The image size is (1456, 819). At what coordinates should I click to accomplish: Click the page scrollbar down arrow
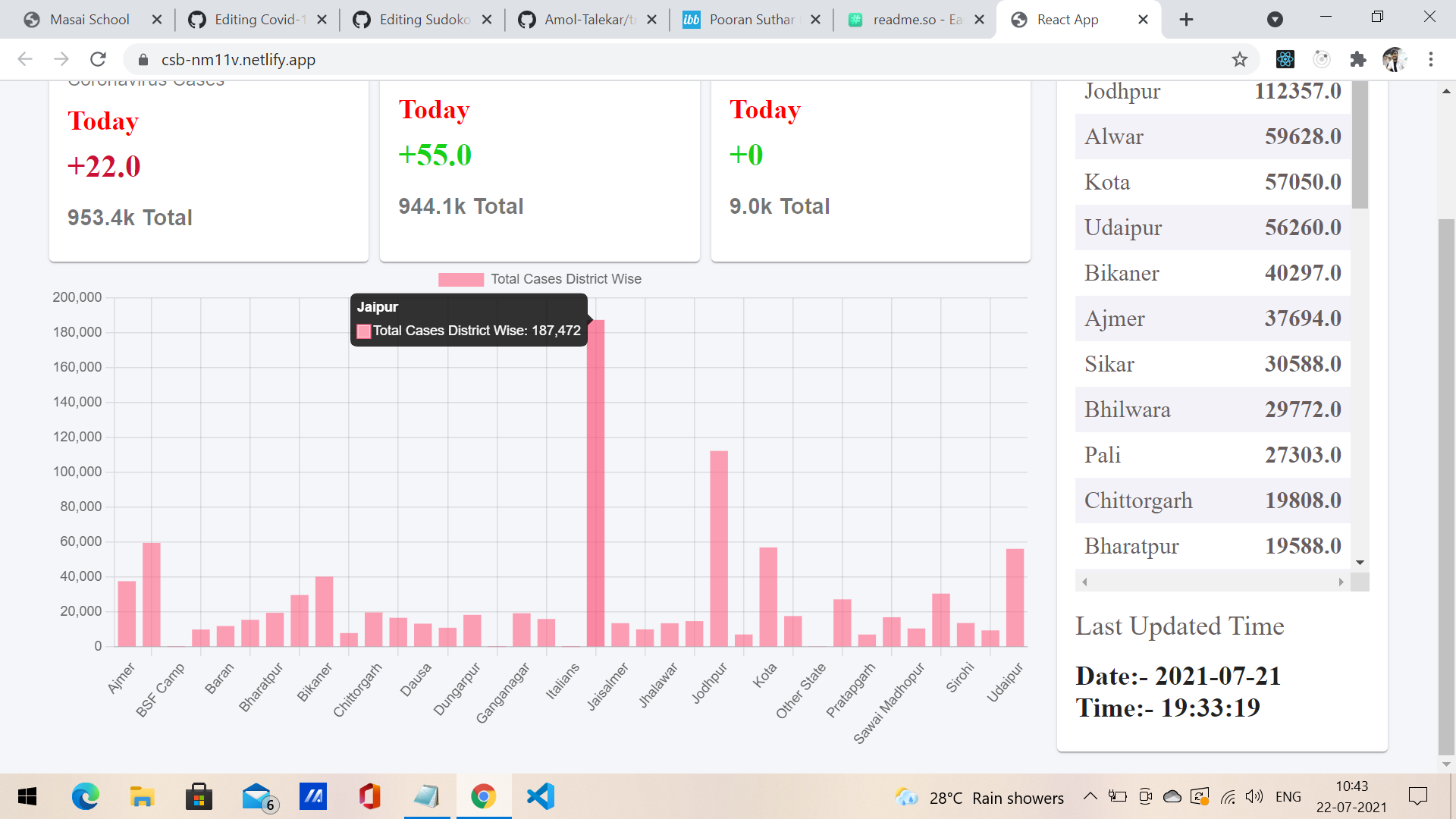[x=1446, y=764]
